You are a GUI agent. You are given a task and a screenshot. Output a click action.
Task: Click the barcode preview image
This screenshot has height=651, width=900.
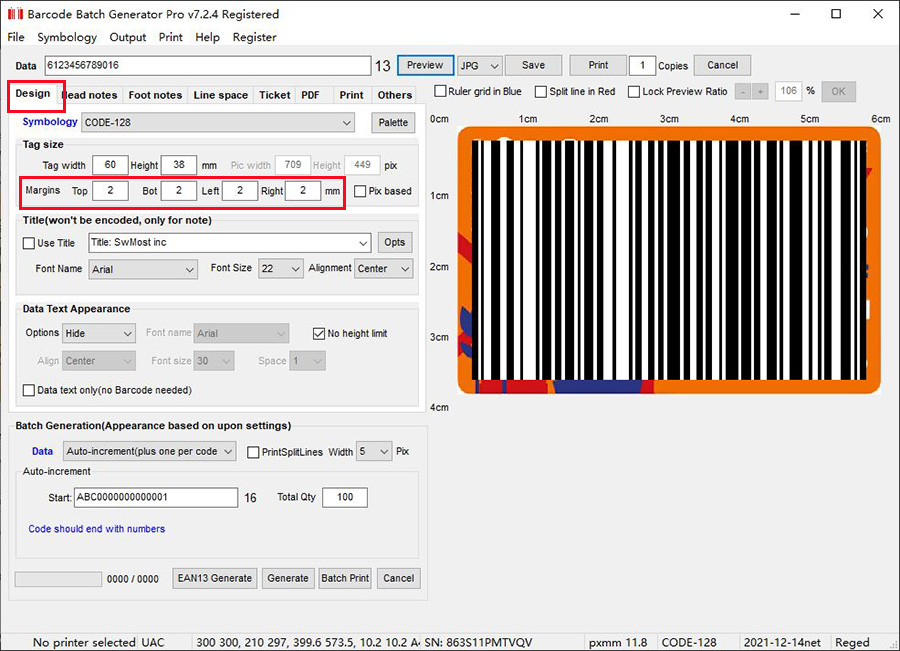coord(669,260)
